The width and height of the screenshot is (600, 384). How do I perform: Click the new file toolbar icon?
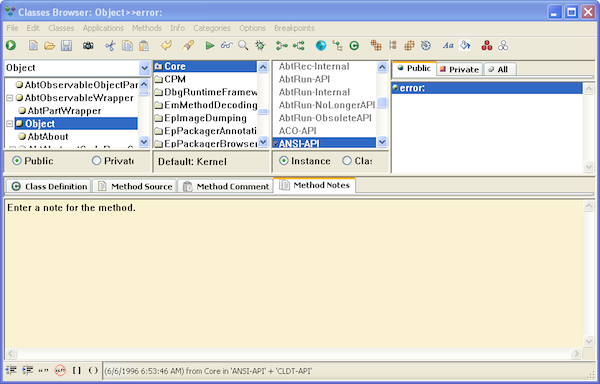pyautogui.click(x=33, y=46)
